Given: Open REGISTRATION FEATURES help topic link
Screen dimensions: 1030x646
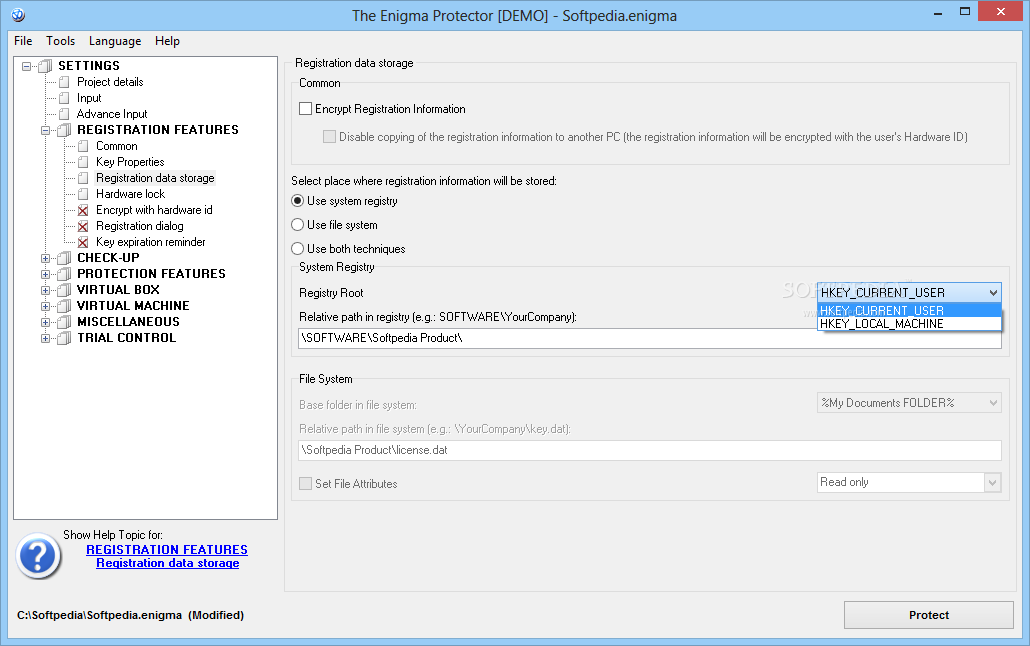Looking at the screenshot, I should pos(167,549).
